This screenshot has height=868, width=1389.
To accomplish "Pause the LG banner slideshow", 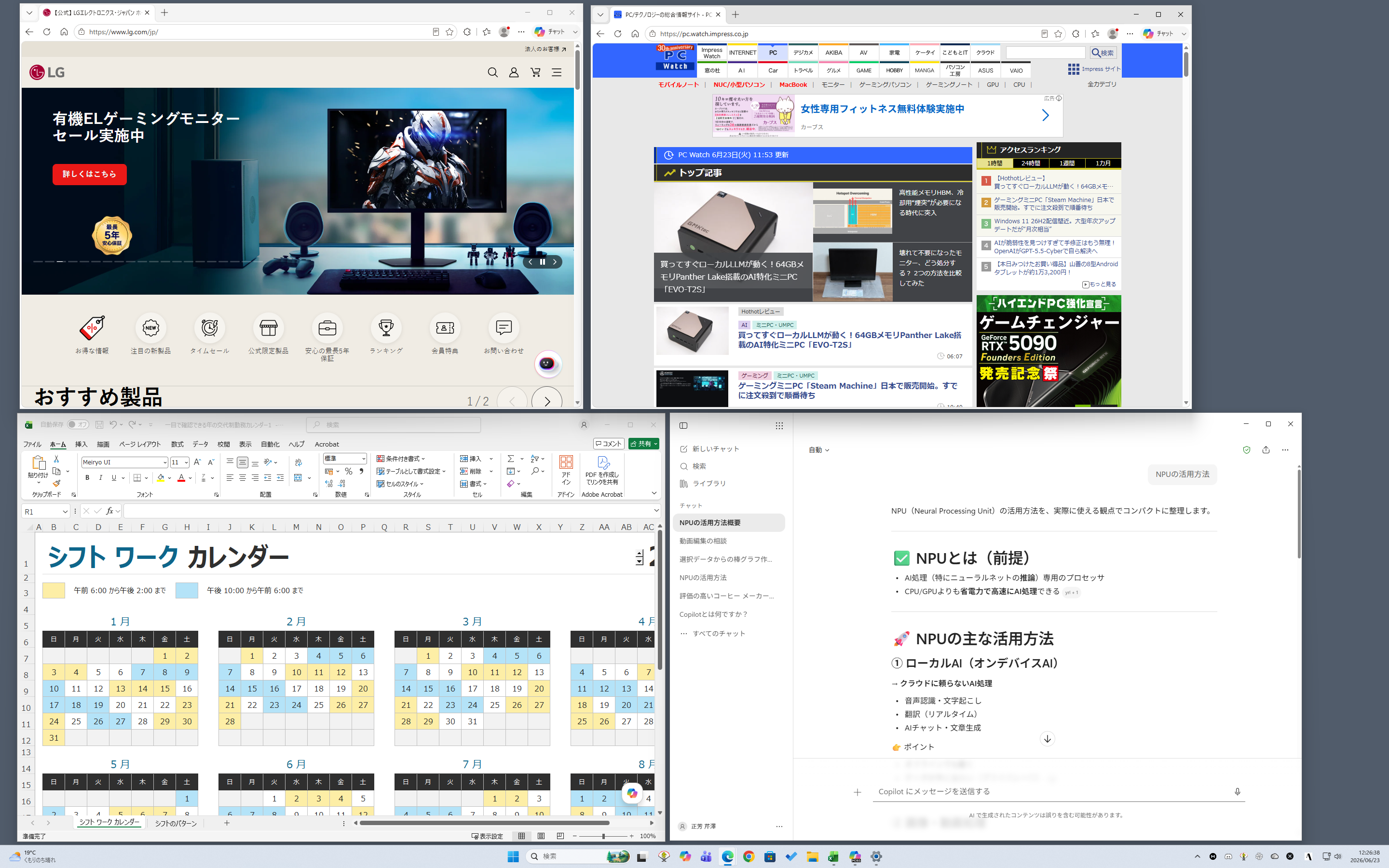I will pyautogui.click(x=543, y=262).
